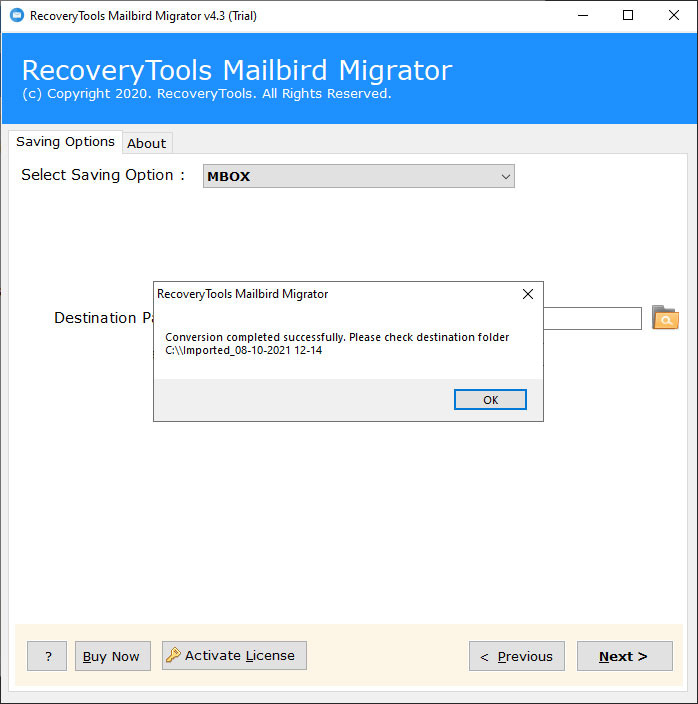
Task: Click the Mailbird Migrator app icon in the title bar
Action: 17,16
